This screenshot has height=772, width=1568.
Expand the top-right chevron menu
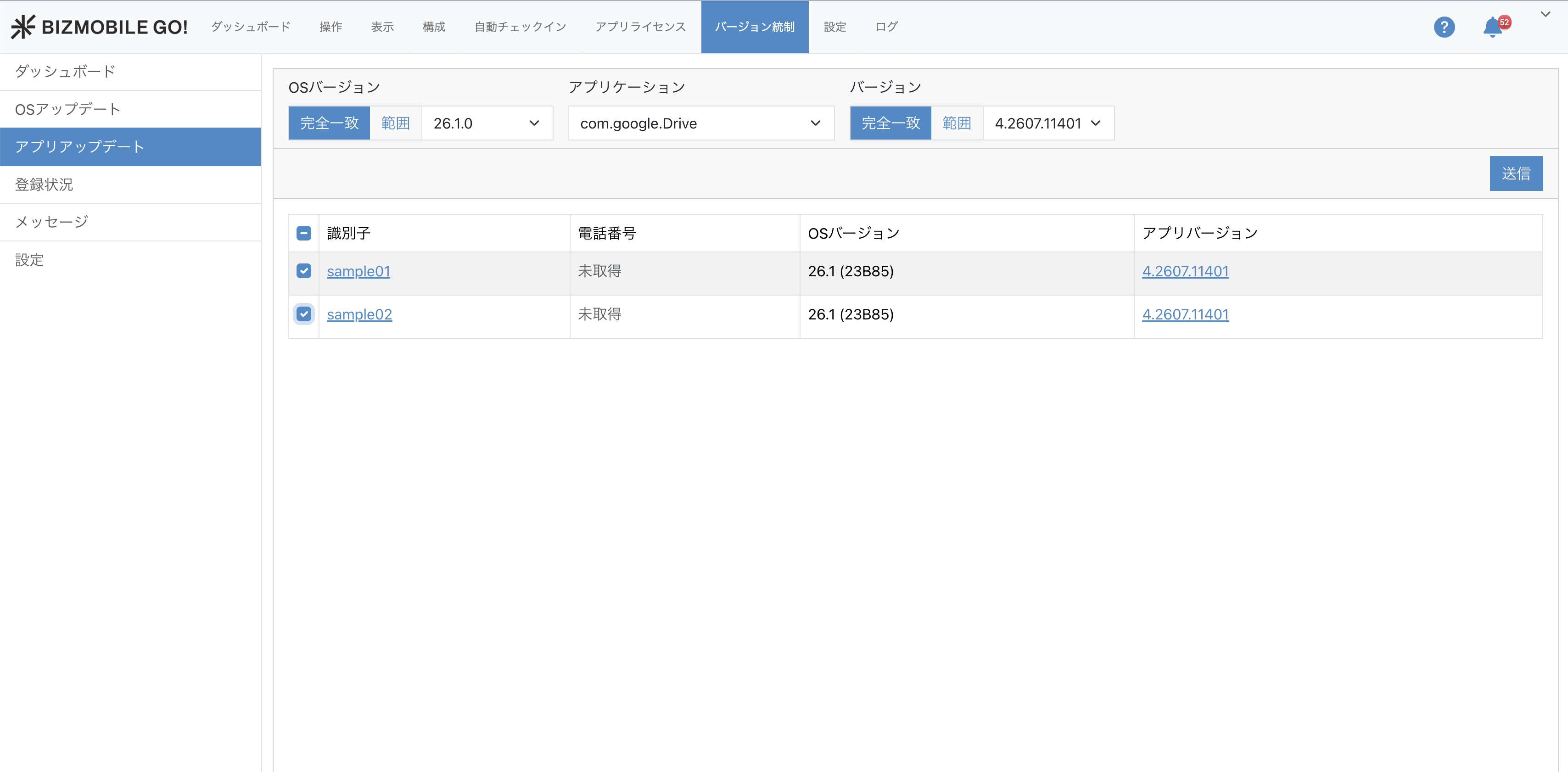pyautogui.click(x=1545, y=14)
